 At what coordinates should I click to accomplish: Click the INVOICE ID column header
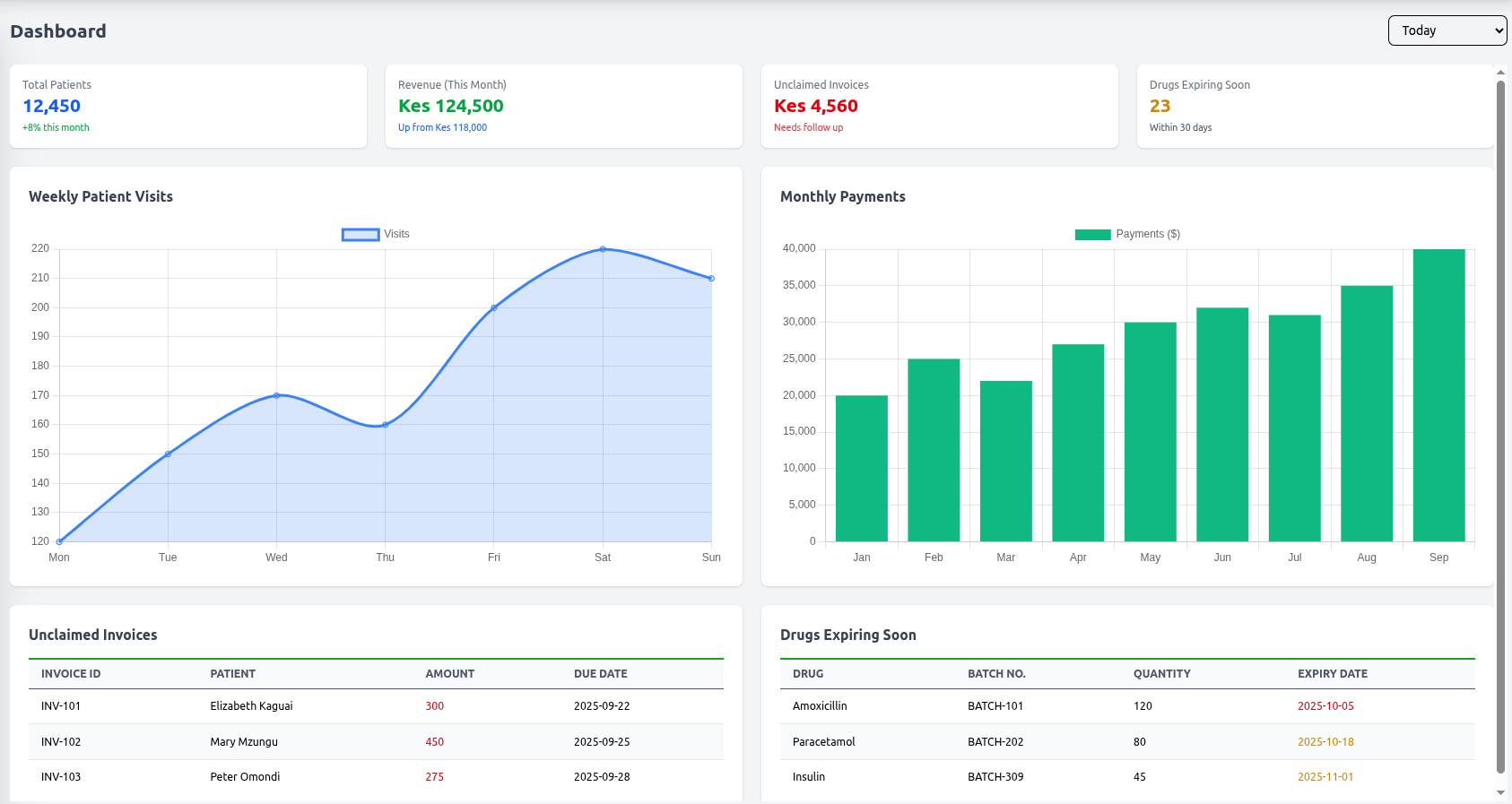[x=71, y=674]
